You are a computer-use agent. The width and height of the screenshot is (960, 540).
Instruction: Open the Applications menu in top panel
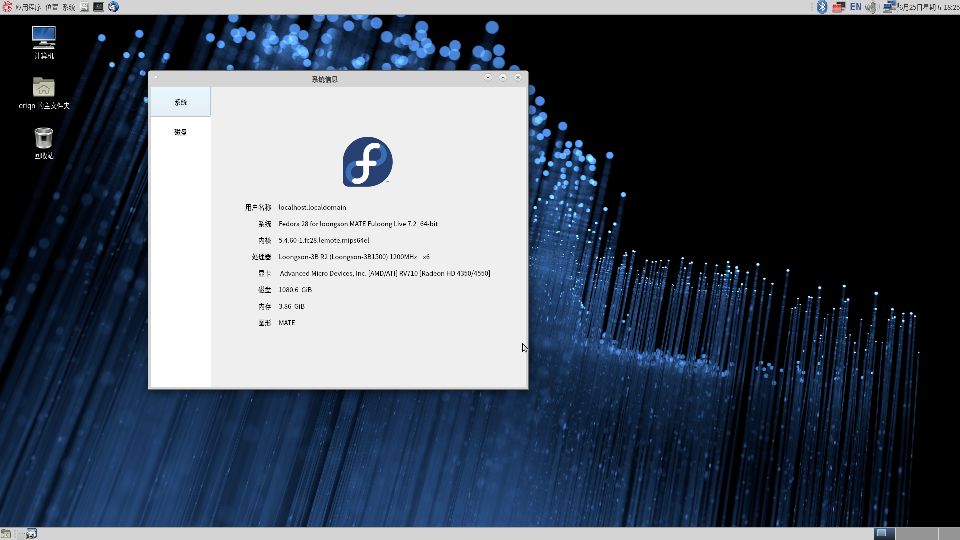(x=21, y=7)
